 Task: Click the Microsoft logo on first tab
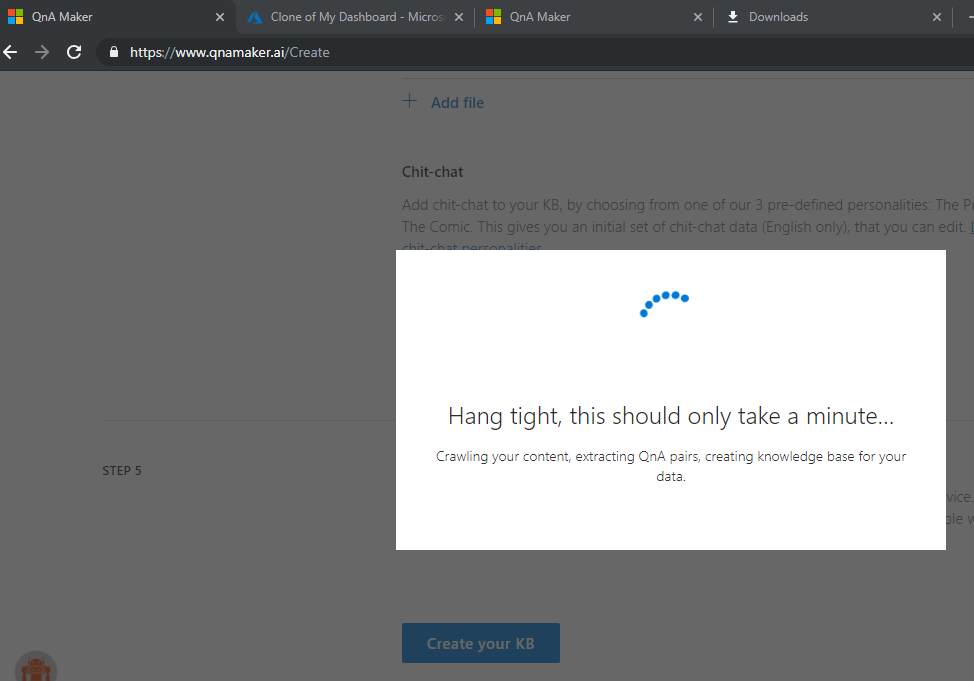[x=16, y=17]
